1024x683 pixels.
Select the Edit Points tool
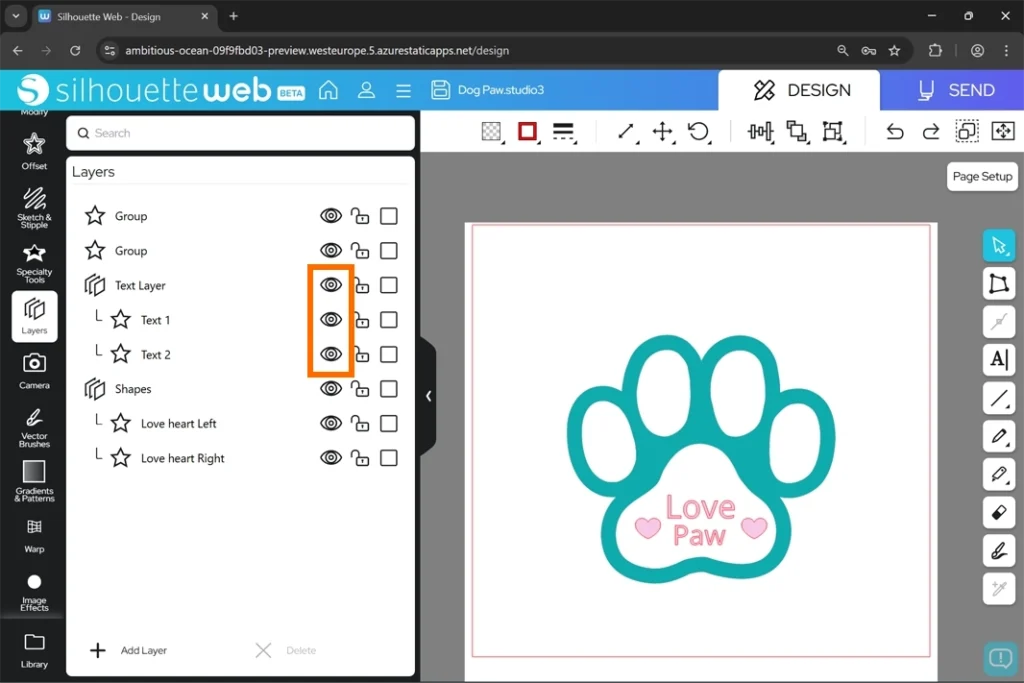[998, 284]
